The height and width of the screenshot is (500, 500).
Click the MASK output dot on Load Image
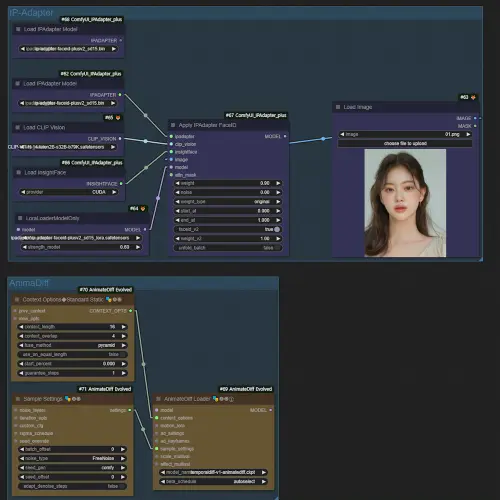pyautogui.click(x=475, y=126)
